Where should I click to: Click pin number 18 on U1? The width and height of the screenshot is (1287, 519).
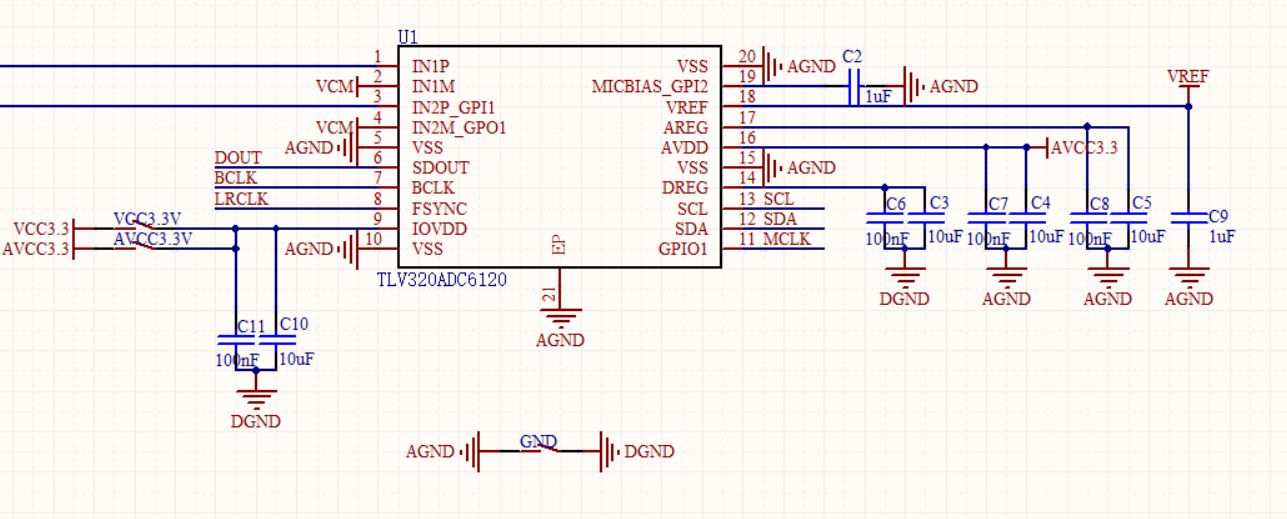click(x=747, y=97)
